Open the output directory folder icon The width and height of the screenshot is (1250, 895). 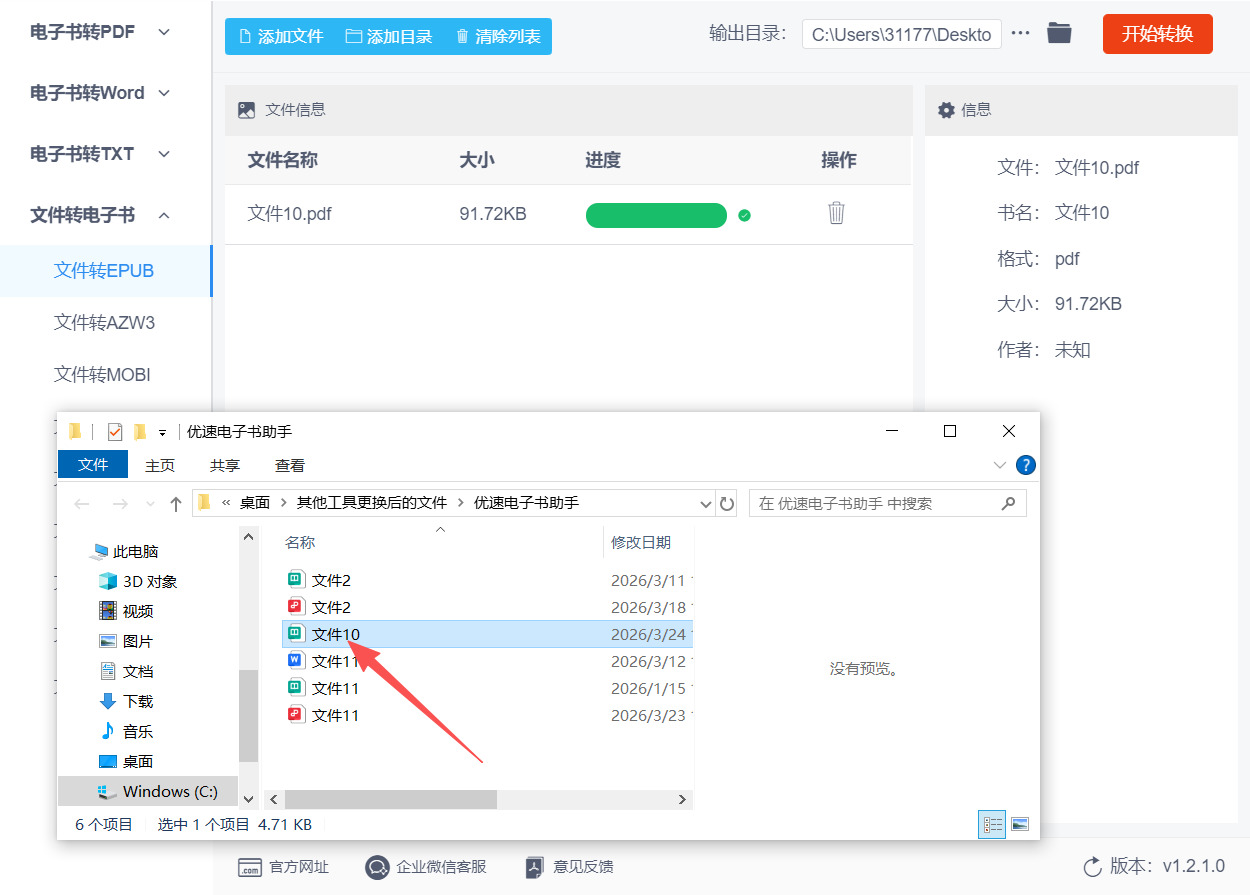tap(1059, 32)
